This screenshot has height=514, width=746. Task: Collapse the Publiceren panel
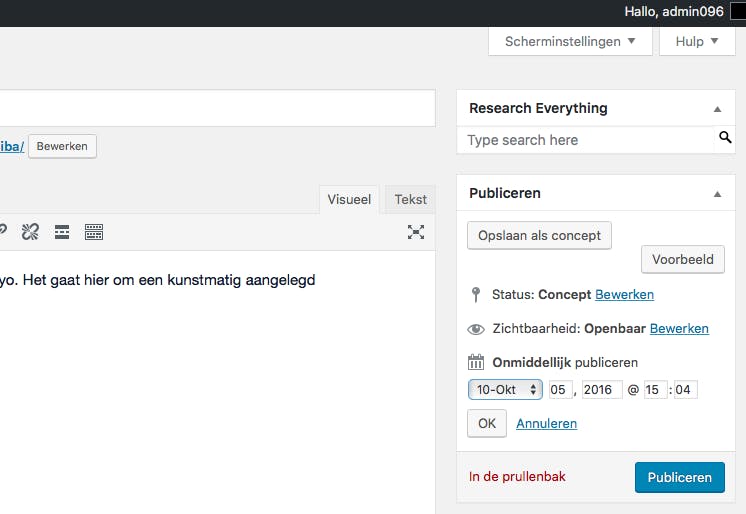(717, 194)
